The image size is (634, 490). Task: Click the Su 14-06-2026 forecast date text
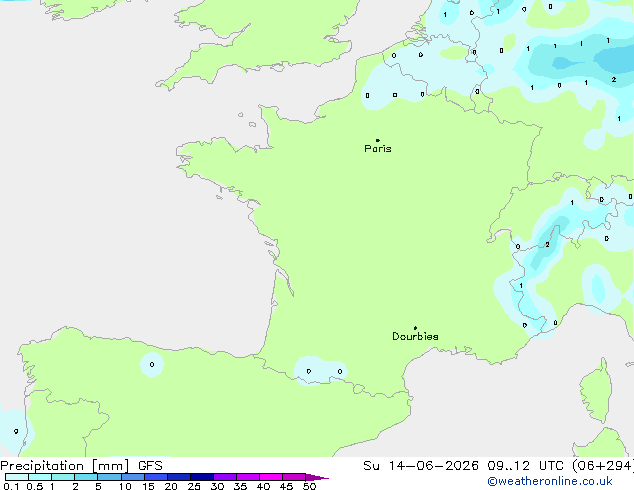coord(421,466)
